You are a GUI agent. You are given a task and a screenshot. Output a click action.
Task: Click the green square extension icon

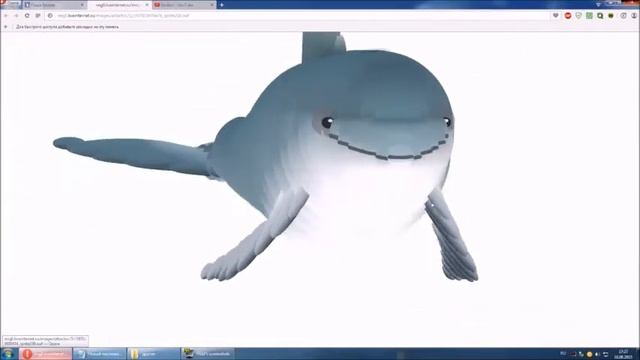(589, 16)
